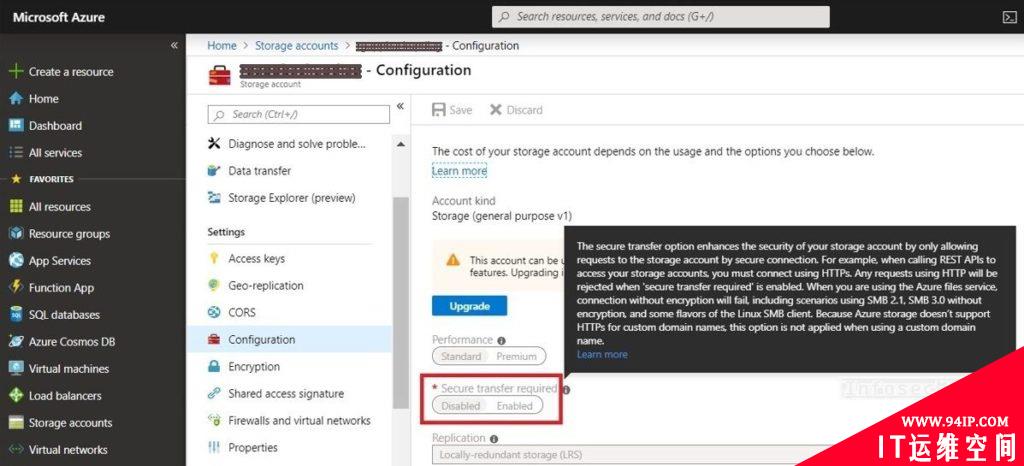Viewport: 1024px width, 466px height.
Task: Collapse the left portal sidebar
Action: (174, 45)
